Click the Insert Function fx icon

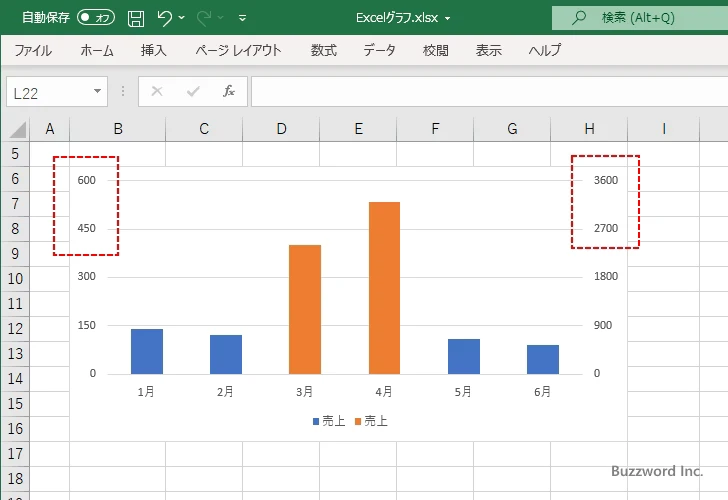click(229, 91)
